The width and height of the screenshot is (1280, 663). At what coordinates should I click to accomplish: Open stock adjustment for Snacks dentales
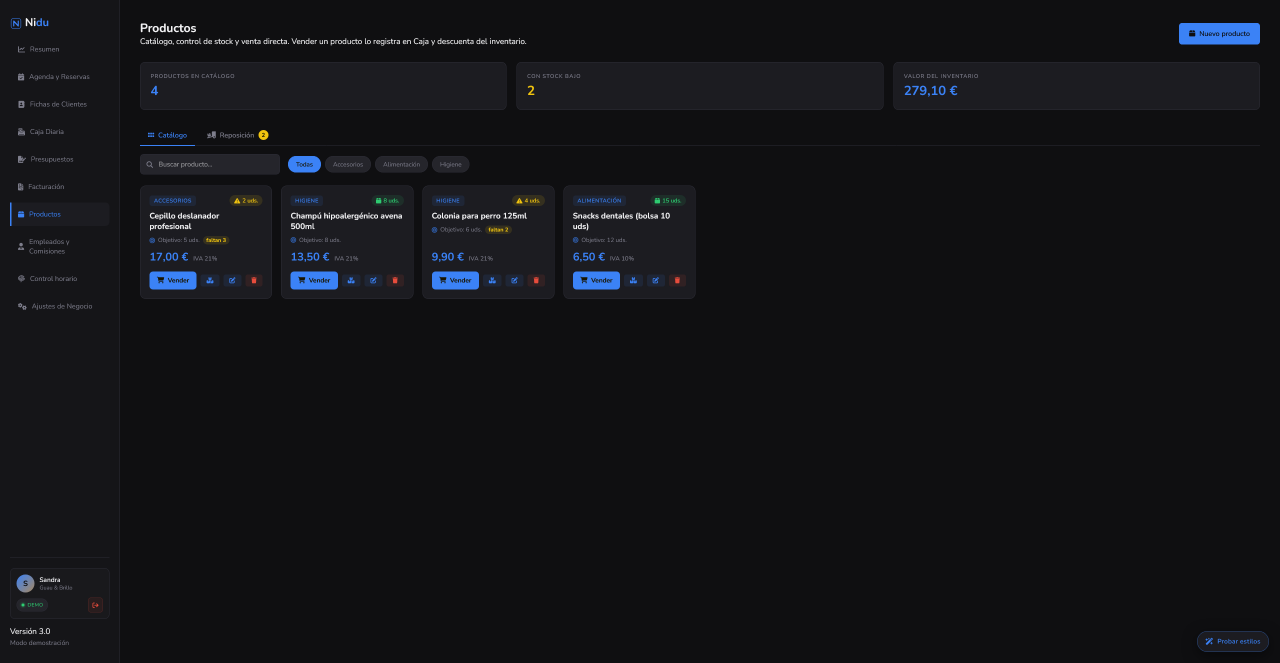633,280
